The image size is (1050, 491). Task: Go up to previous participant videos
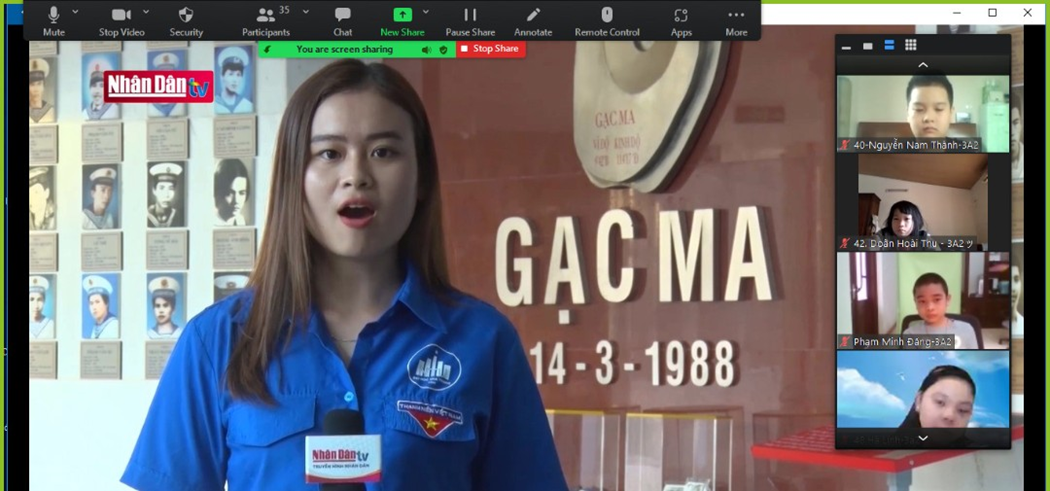923,65
